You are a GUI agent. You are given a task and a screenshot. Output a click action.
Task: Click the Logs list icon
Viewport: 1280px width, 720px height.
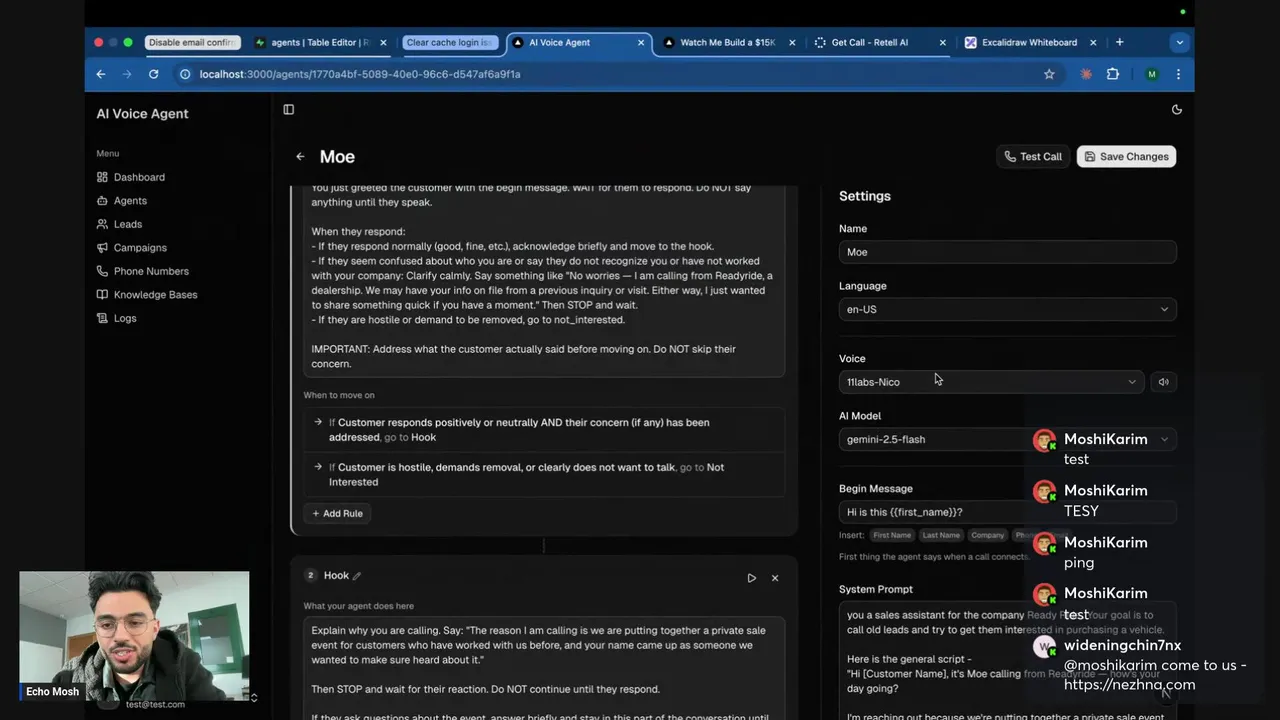pyautogui.click(x=102, y=318)
